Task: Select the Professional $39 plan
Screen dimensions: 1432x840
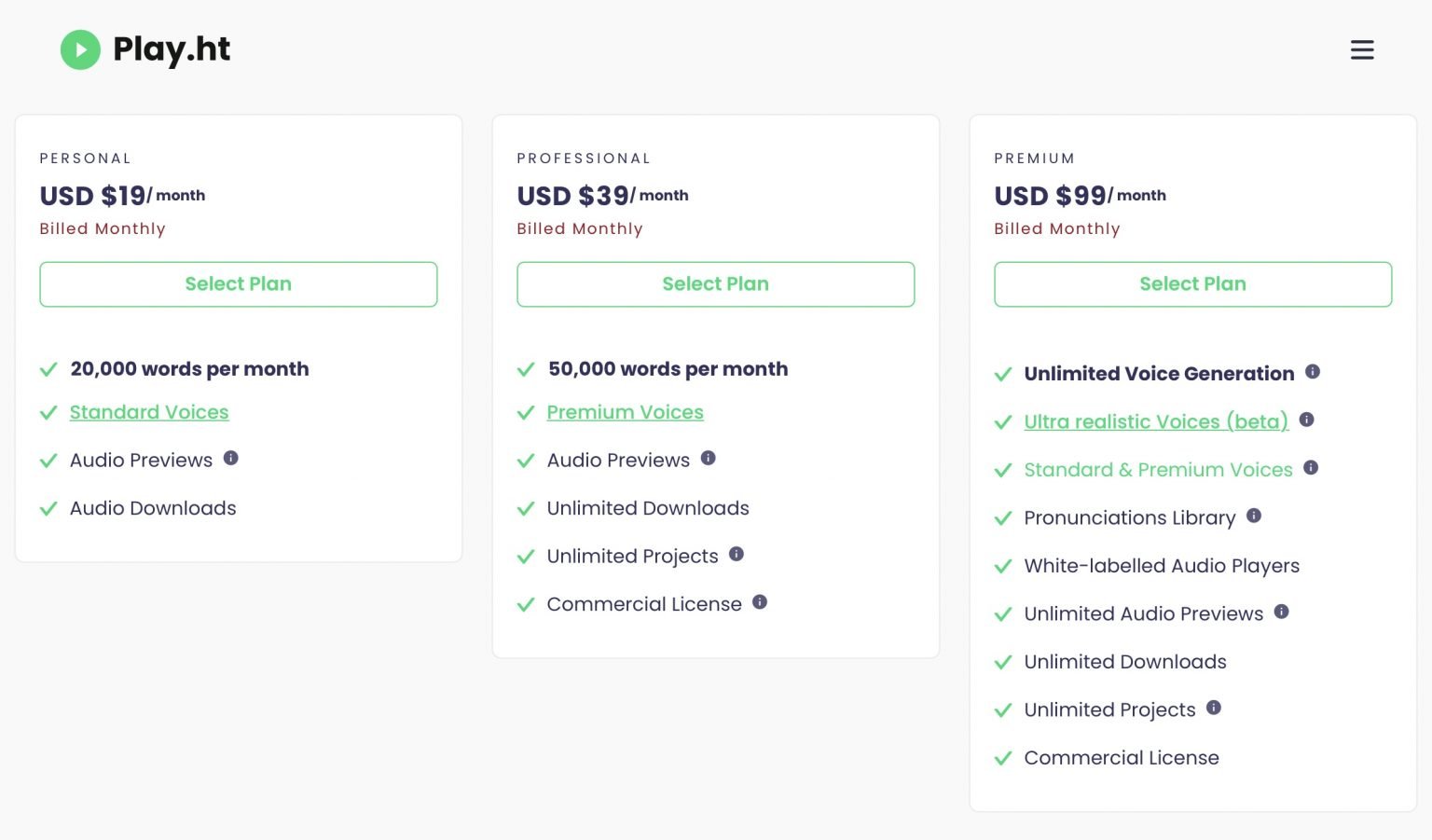Action: [715, 284]
